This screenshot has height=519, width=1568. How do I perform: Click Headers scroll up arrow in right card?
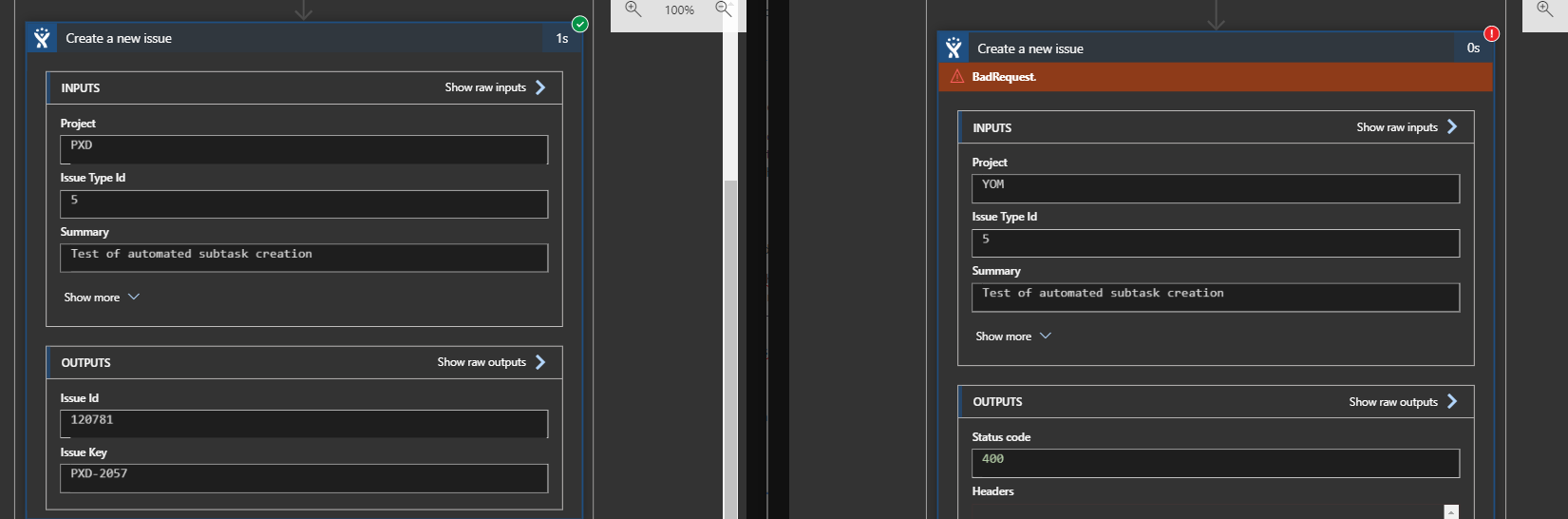(x=1451, y=511)
